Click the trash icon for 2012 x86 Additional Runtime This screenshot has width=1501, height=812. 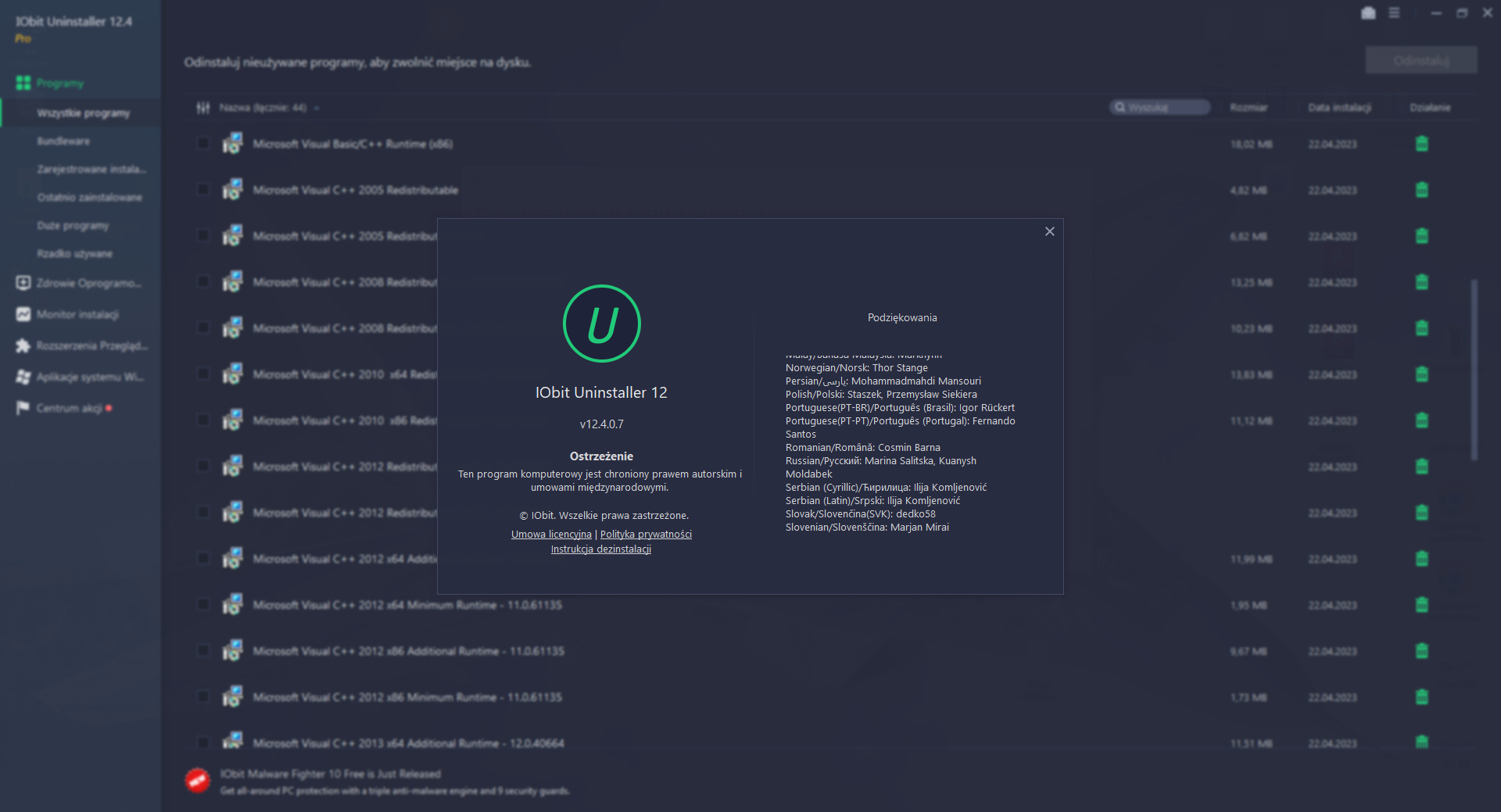click(1422, 651)
